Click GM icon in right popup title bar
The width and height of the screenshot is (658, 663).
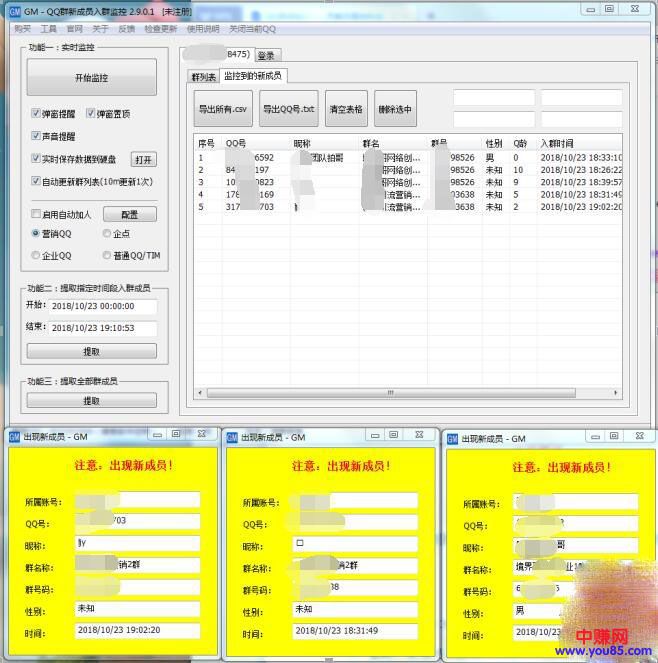pos(452,439)
